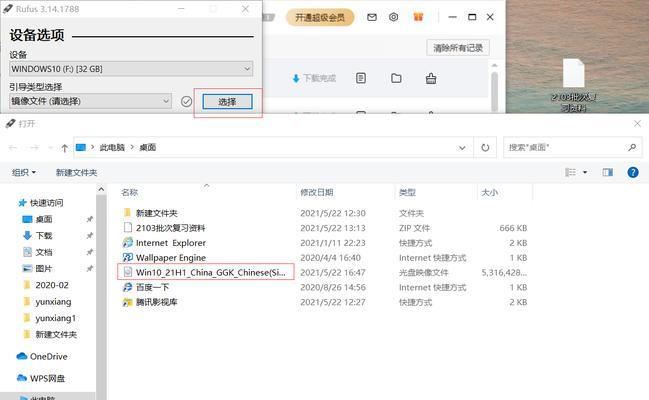
Task: Open the mail icon in the download manager window
Action: click(x=372, y=17)
